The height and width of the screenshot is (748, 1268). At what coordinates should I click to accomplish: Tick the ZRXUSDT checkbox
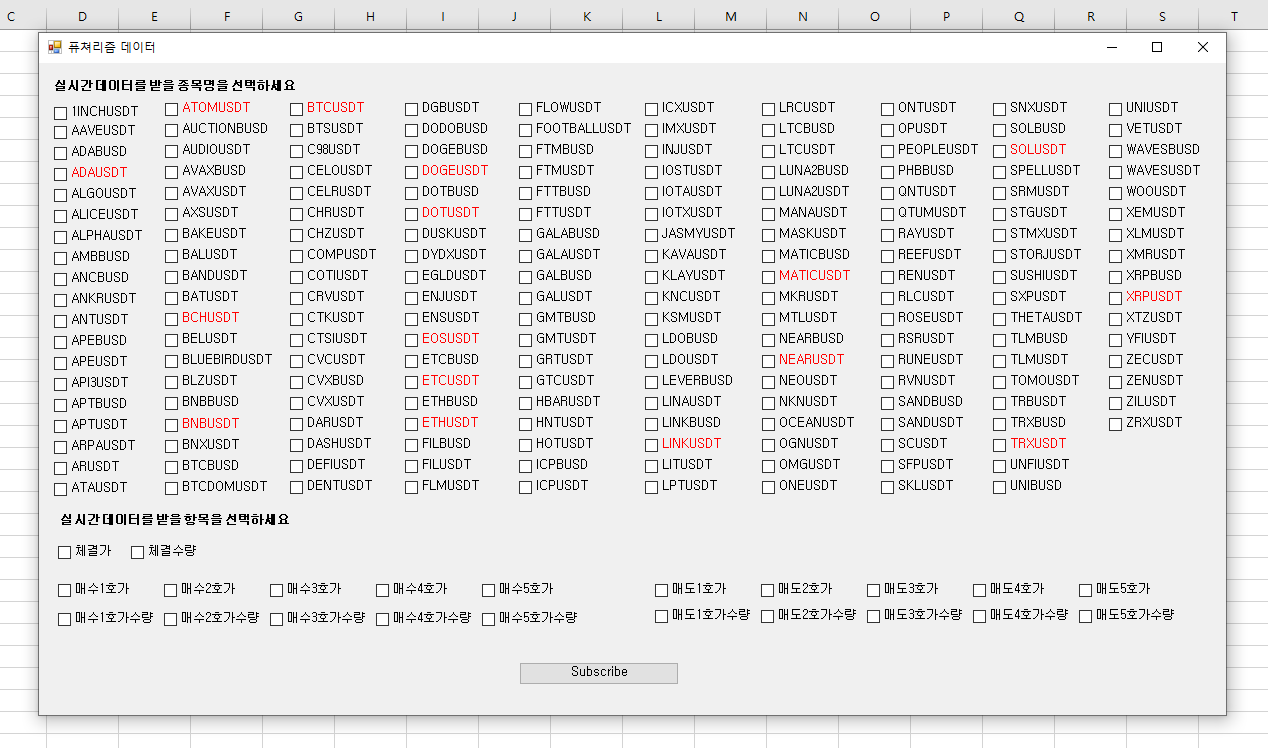coord(1116,424)
